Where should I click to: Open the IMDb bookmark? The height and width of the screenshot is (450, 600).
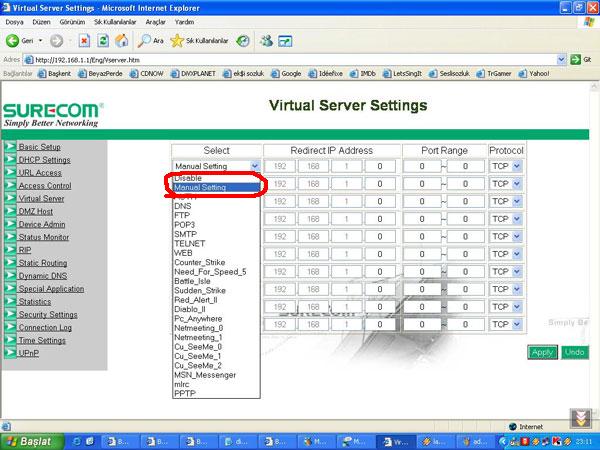pyautogui.click(x=363, y=73)
